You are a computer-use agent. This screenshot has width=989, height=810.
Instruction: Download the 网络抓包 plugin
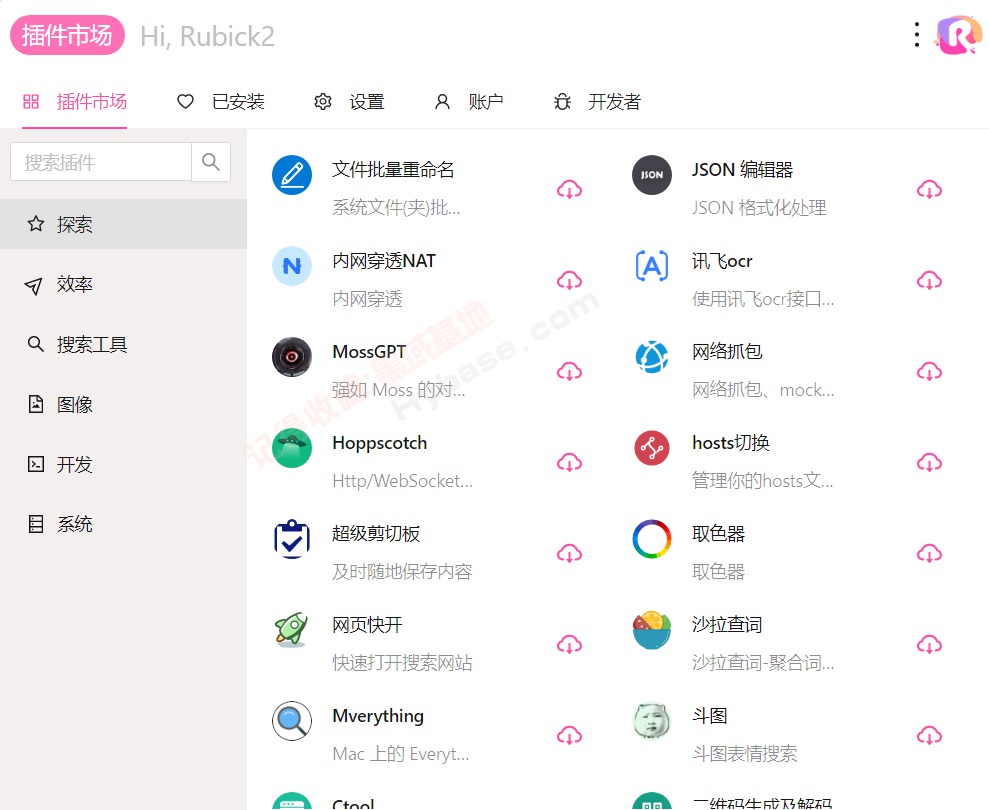point(929,371)
